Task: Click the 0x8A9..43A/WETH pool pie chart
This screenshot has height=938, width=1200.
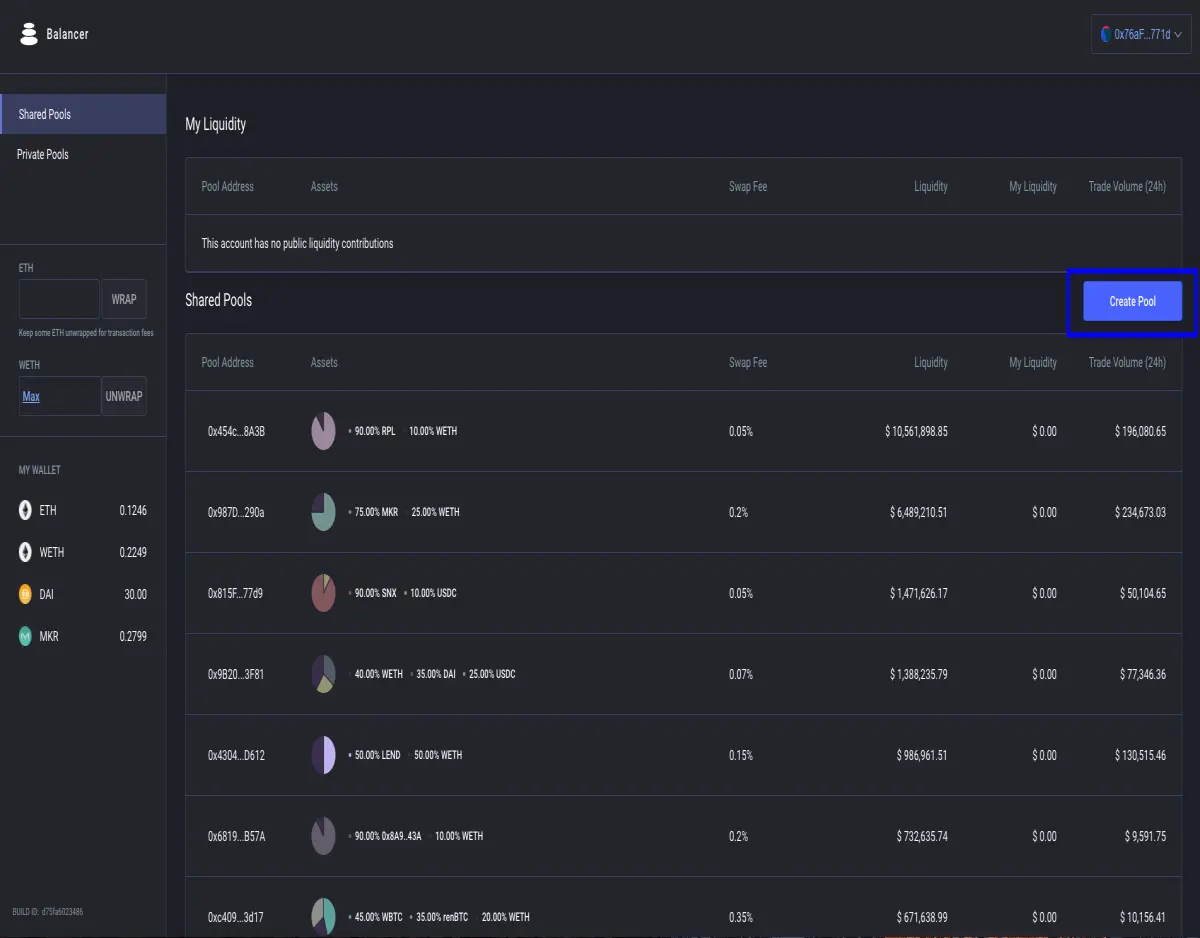Action: (x=323, y=836)
